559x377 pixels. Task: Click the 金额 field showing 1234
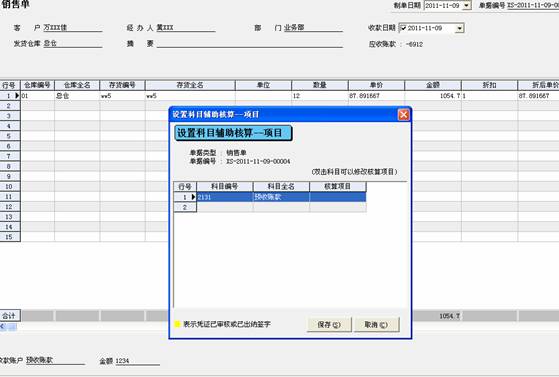[137, 361]
